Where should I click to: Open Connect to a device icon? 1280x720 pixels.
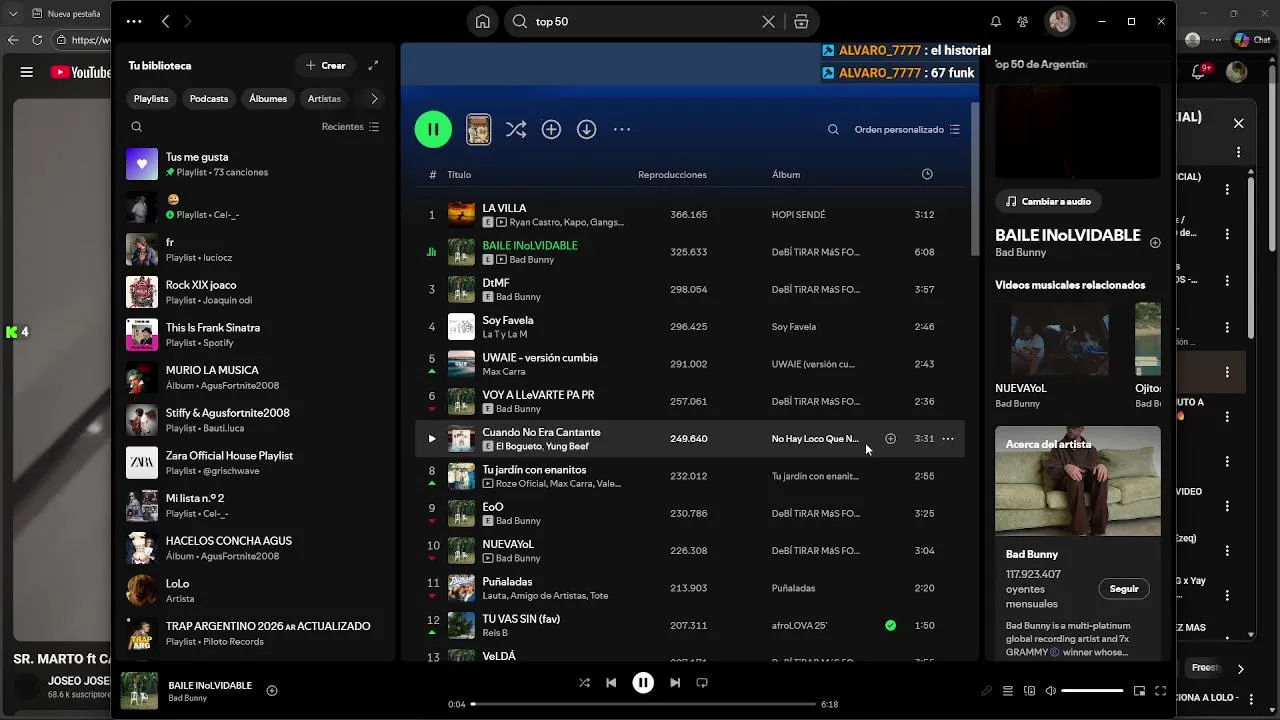tap(1029, 690)
